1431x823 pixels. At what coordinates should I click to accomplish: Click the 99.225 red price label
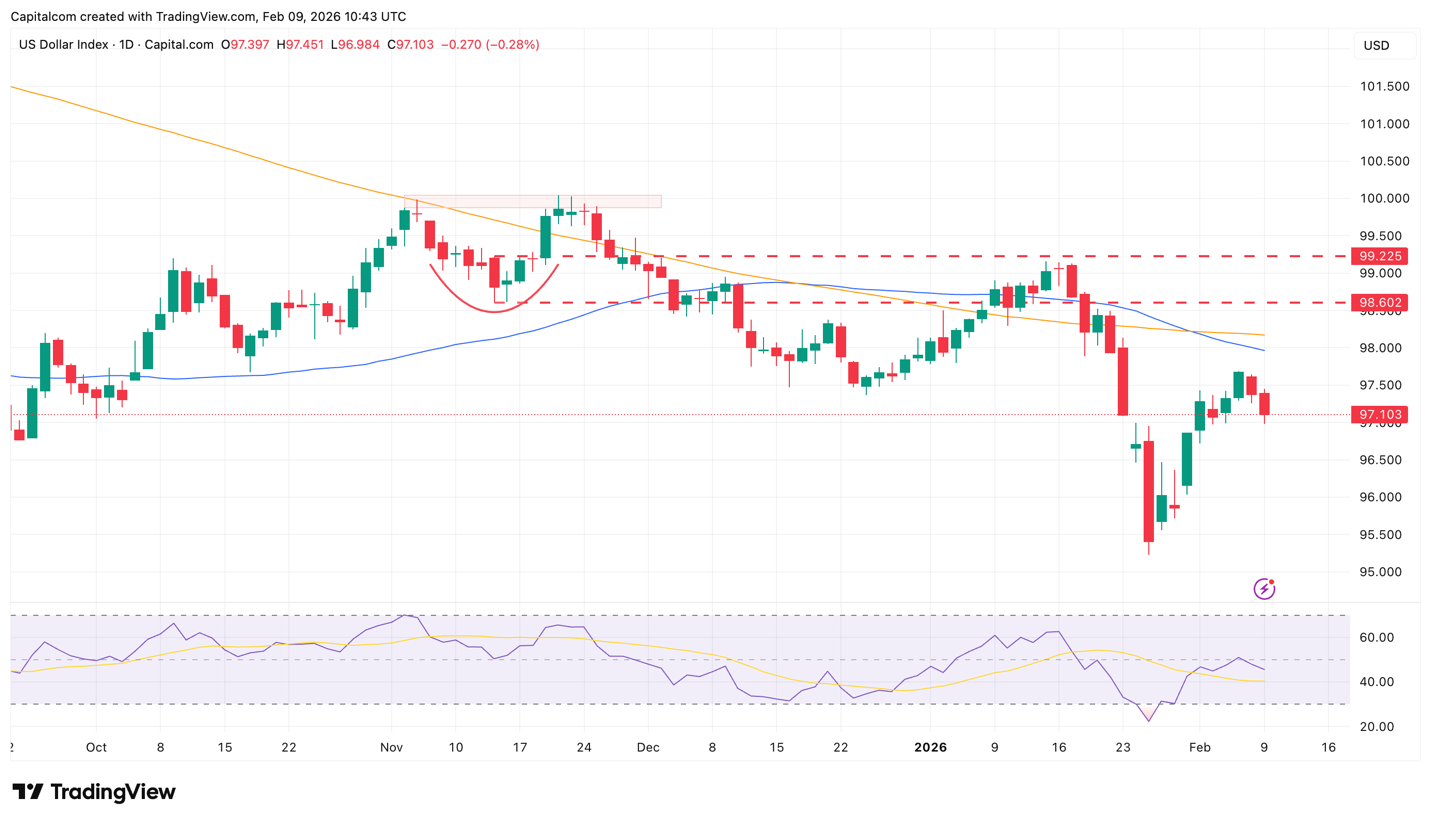click(x=1380, y=256)
